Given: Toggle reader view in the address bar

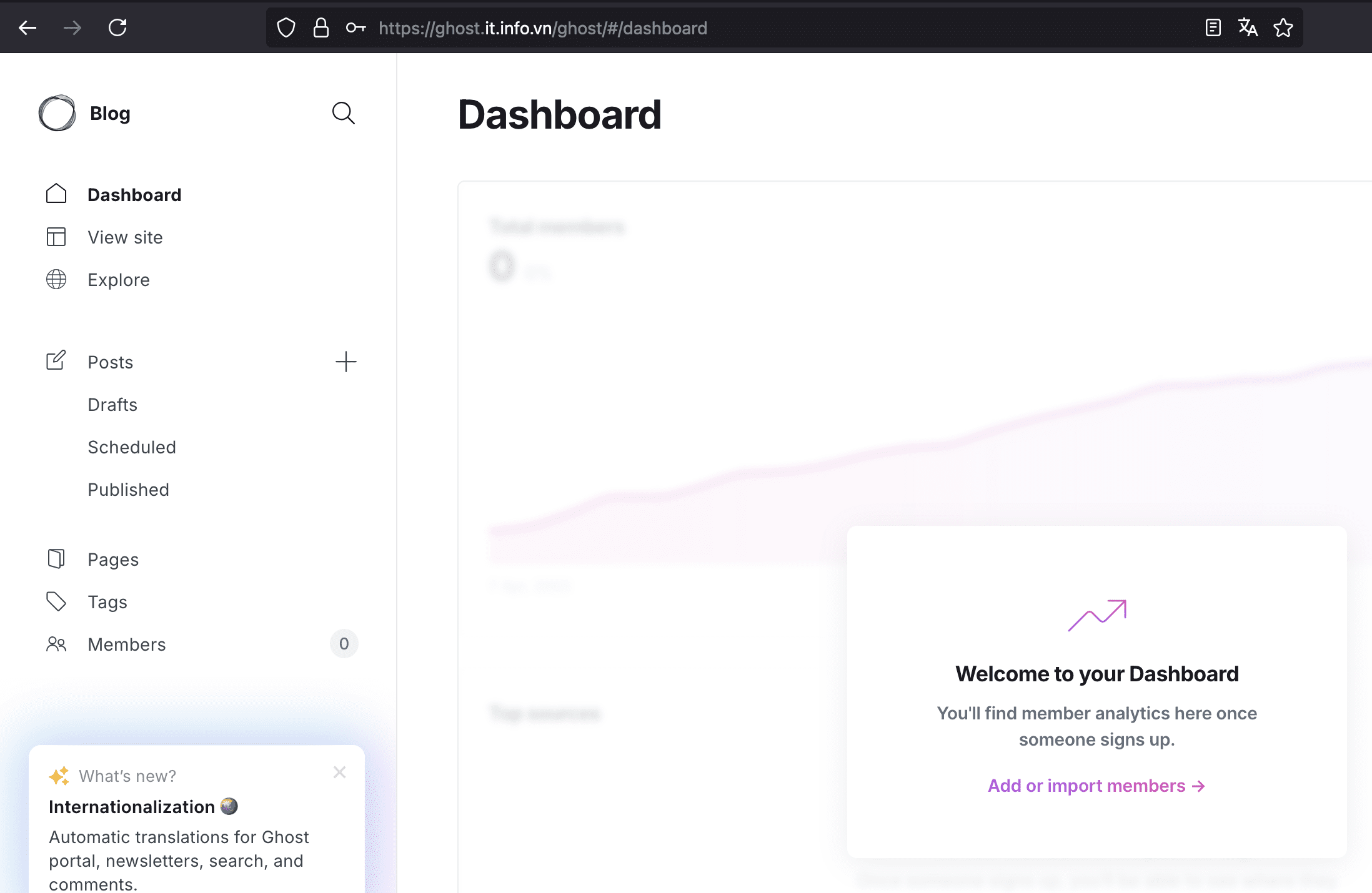Looking at the screenshot, I should [x=1213, y=27].
